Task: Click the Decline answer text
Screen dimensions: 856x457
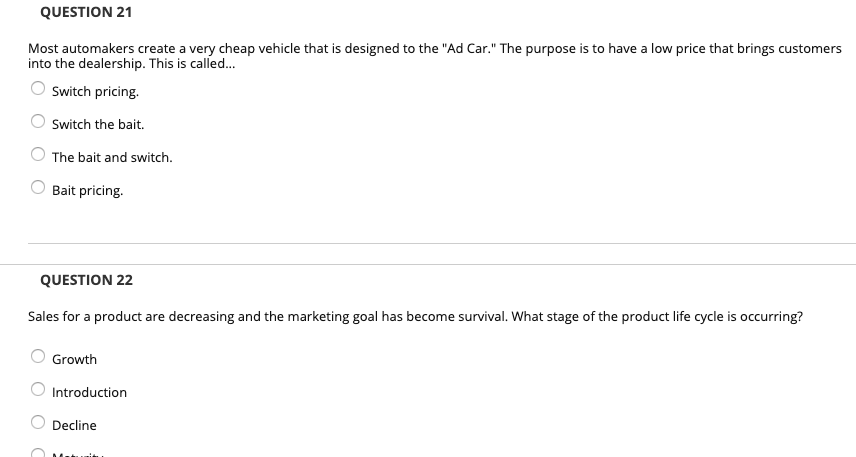Action: click(x=74, y=425)
